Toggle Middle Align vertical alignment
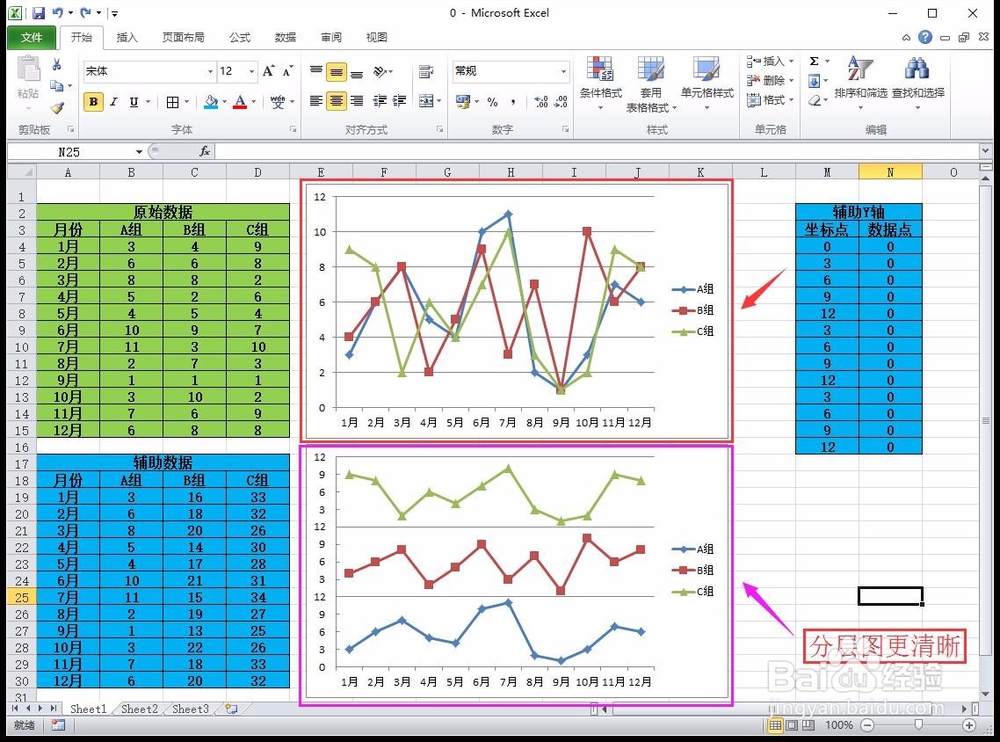This screenshot has width=1000, height=742. tap(337, 71)
